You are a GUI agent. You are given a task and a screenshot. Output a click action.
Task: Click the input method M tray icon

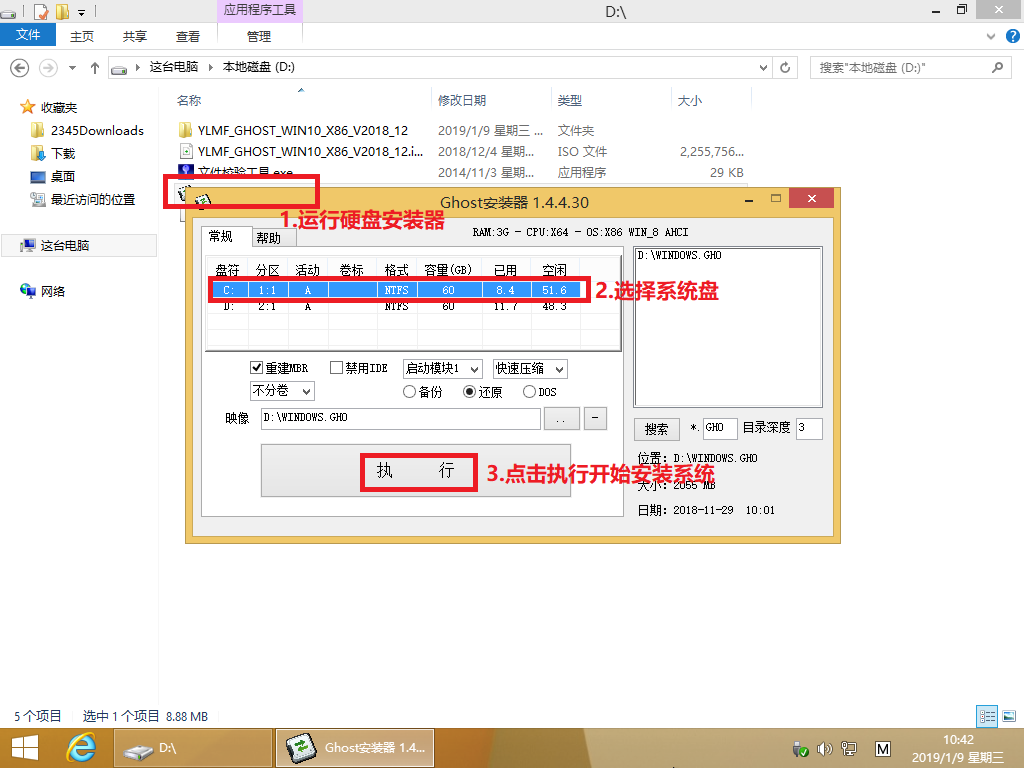[882, 749]
